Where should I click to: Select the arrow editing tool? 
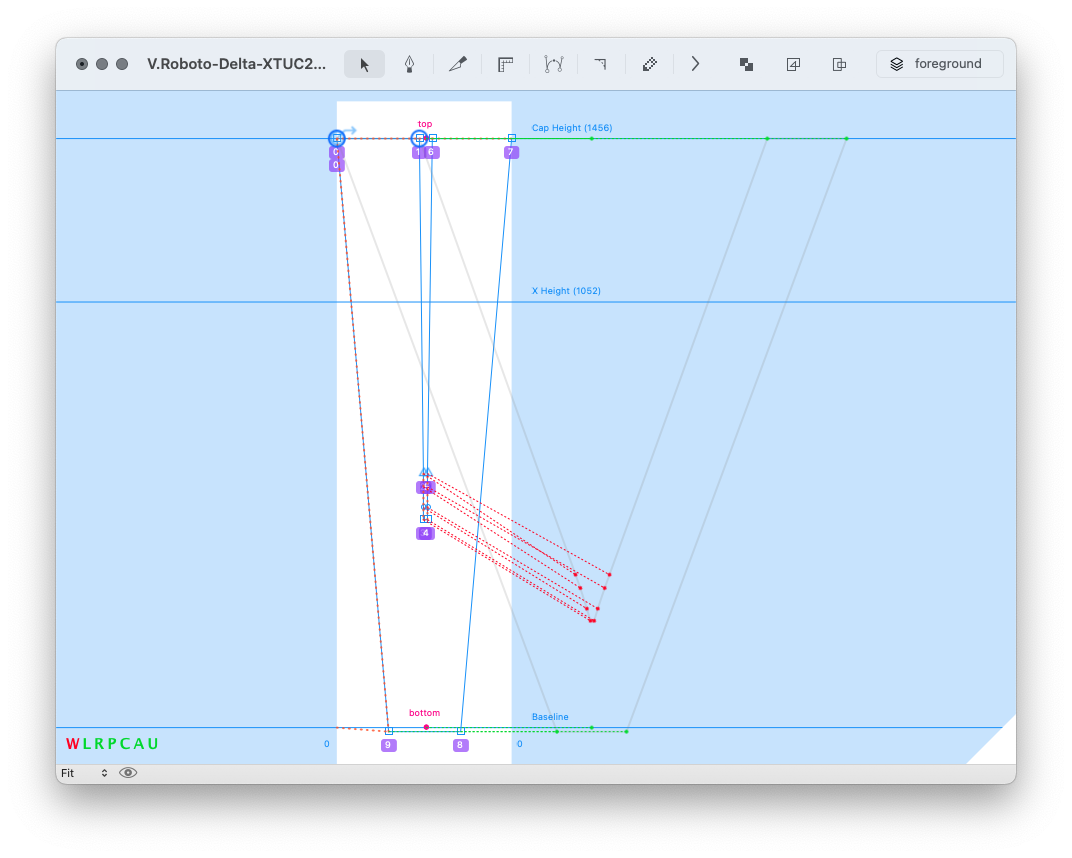(x=365, y=64)
